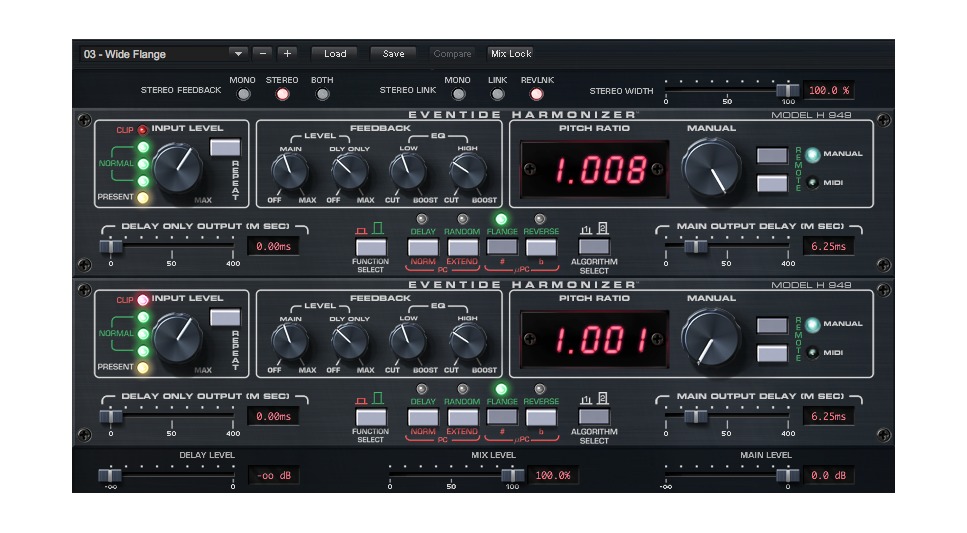Adjust the Stereo Width slider handle
This screenshot has width=967, height=533.
788,90
